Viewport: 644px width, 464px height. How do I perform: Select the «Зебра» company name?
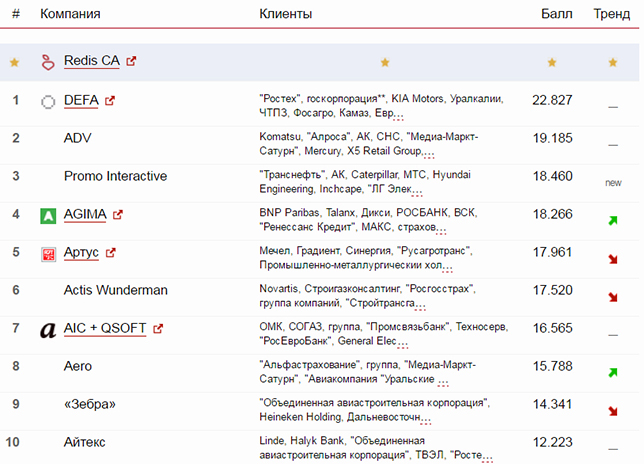click(90, 404)
